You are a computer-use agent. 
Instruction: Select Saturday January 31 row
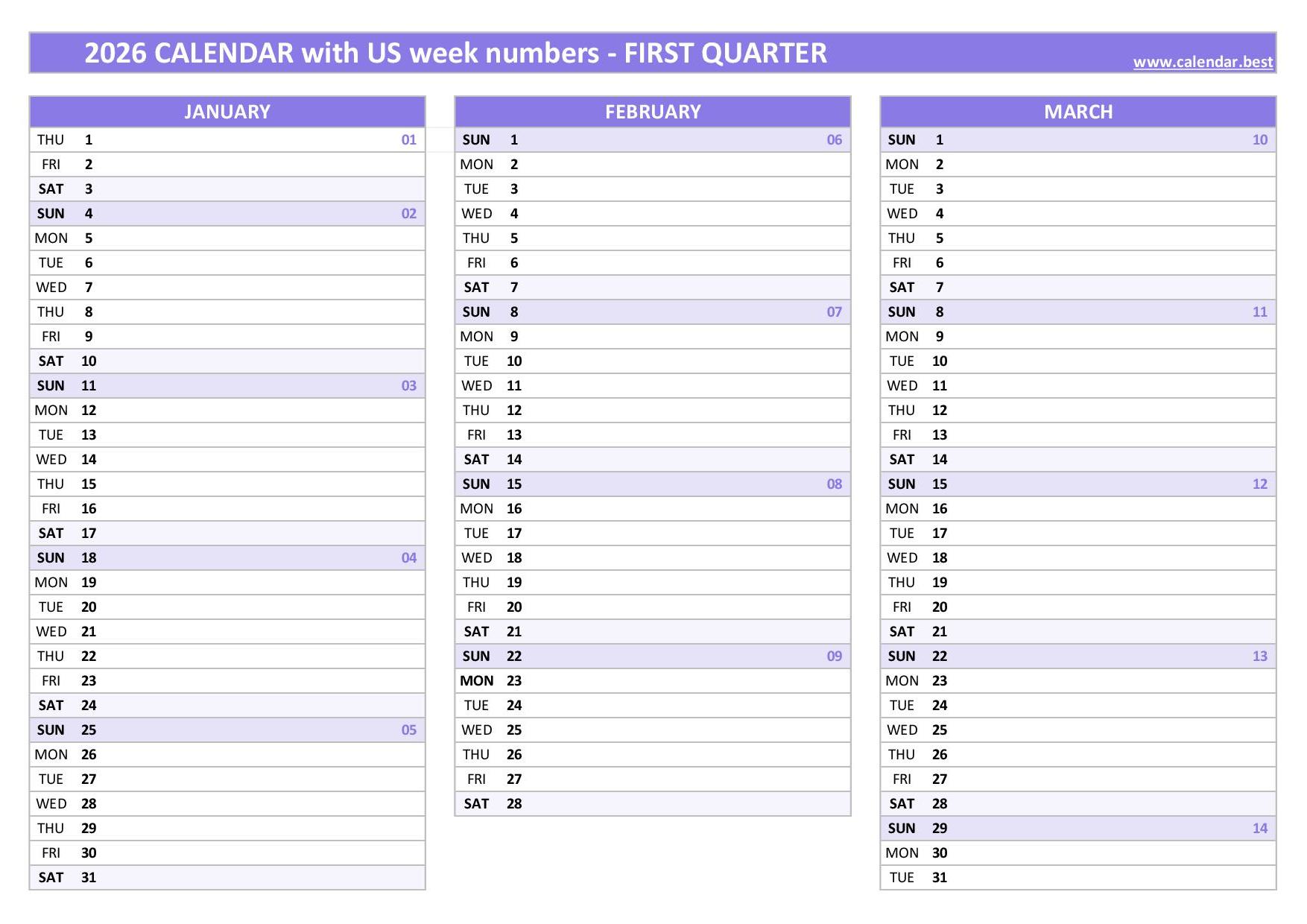click(227, 878)
